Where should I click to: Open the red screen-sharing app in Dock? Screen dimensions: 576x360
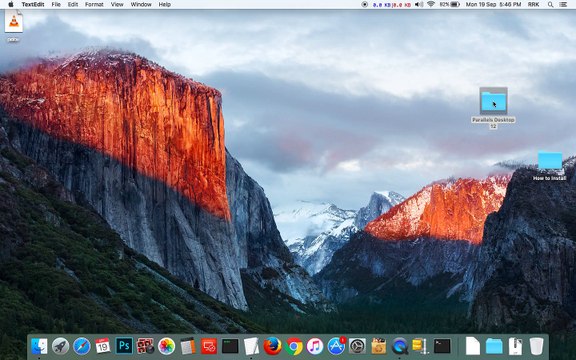click(209, 346)
